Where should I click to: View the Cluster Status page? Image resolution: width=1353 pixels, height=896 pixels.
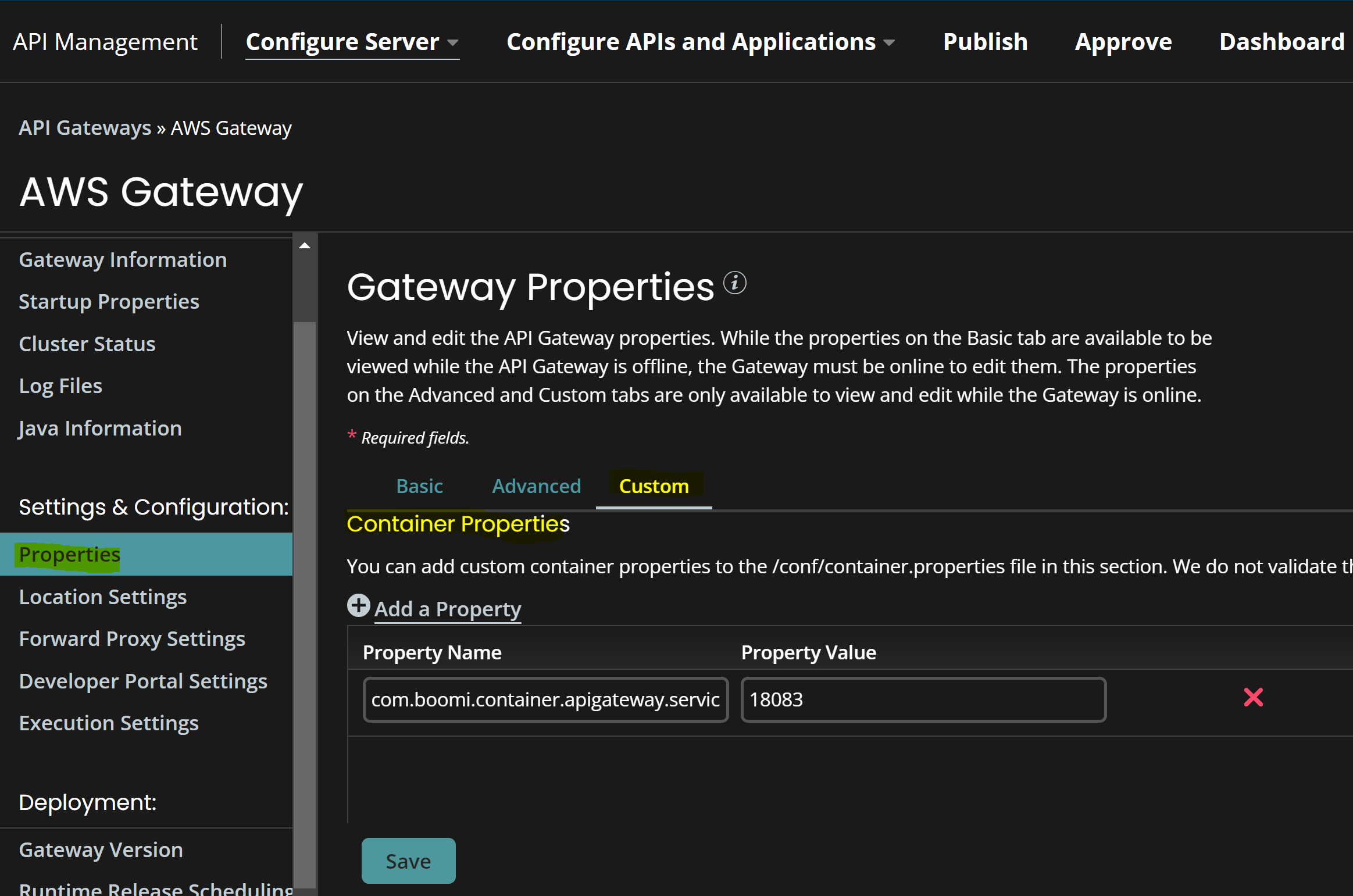pyautogui.click(x=87, y=344)
